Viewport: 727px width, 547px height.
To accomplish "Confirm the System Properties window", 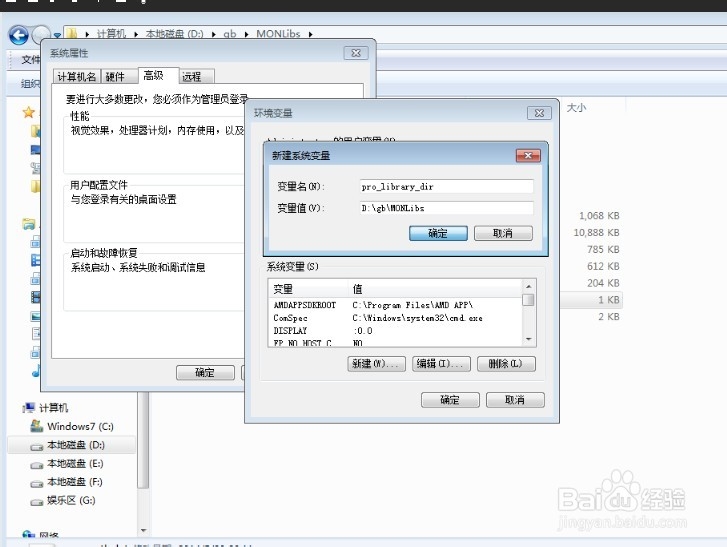I will pos(205,372).
